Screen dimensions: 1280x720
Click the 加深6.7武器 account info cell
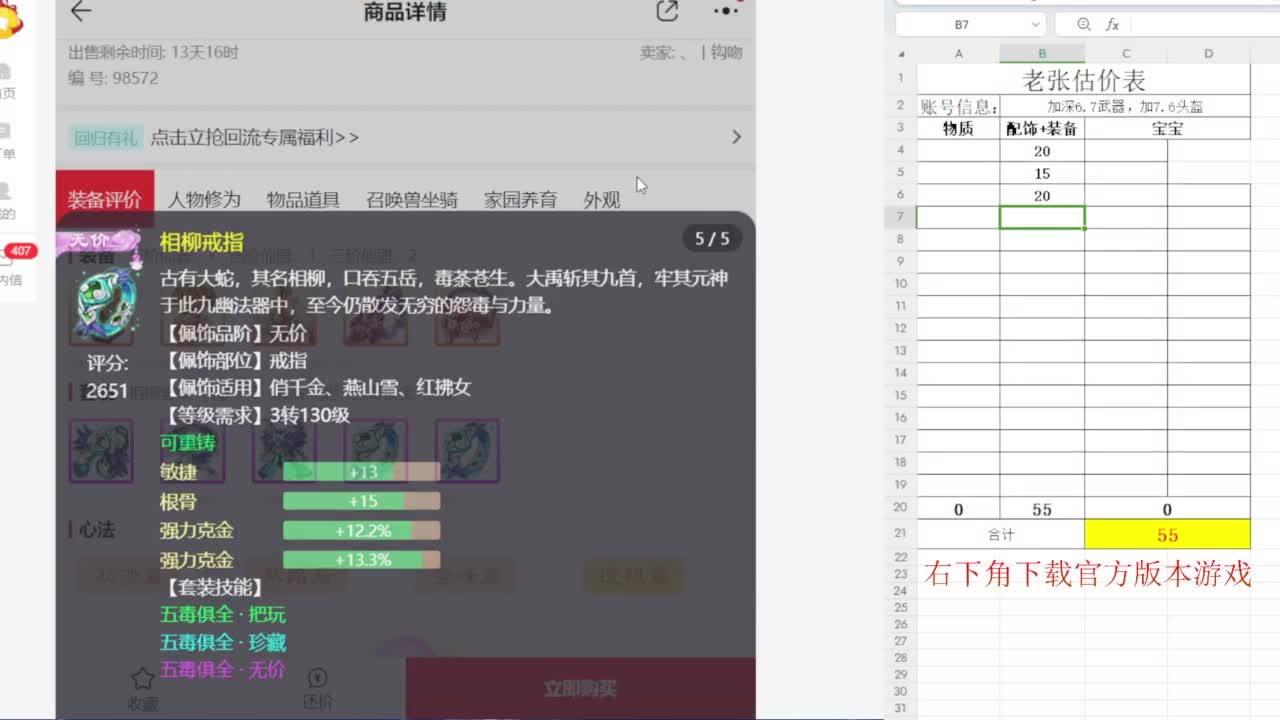click(1125, 107)
